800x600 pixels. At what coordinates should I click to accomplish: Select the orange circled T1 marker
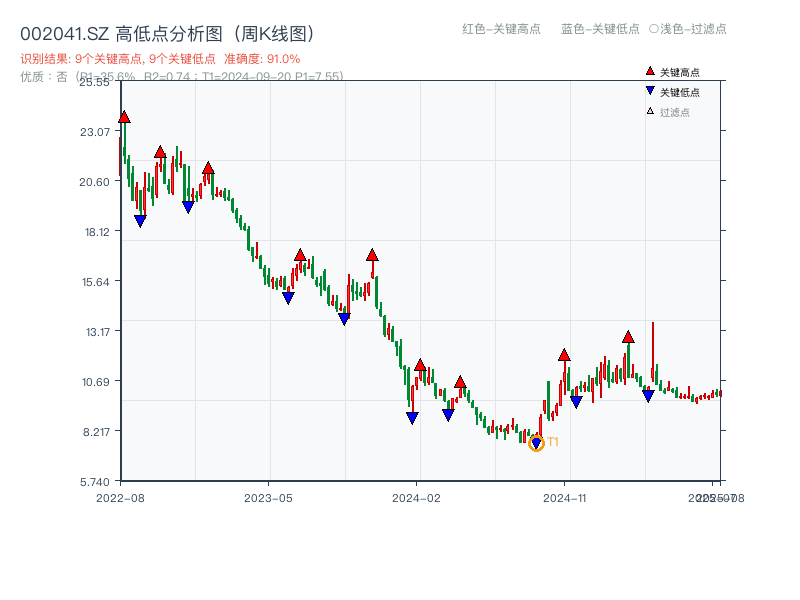[537, 441]
